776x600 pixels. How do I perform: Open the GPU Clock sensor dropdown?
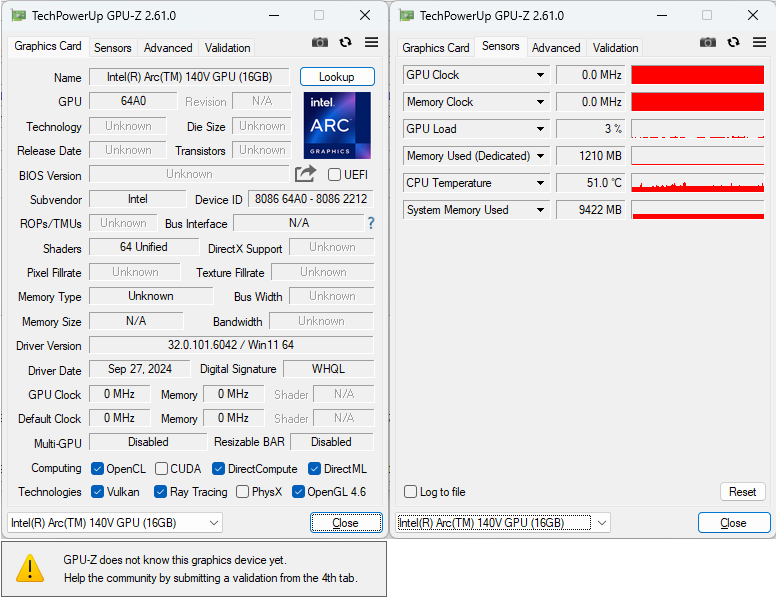[x=540, y=75]
